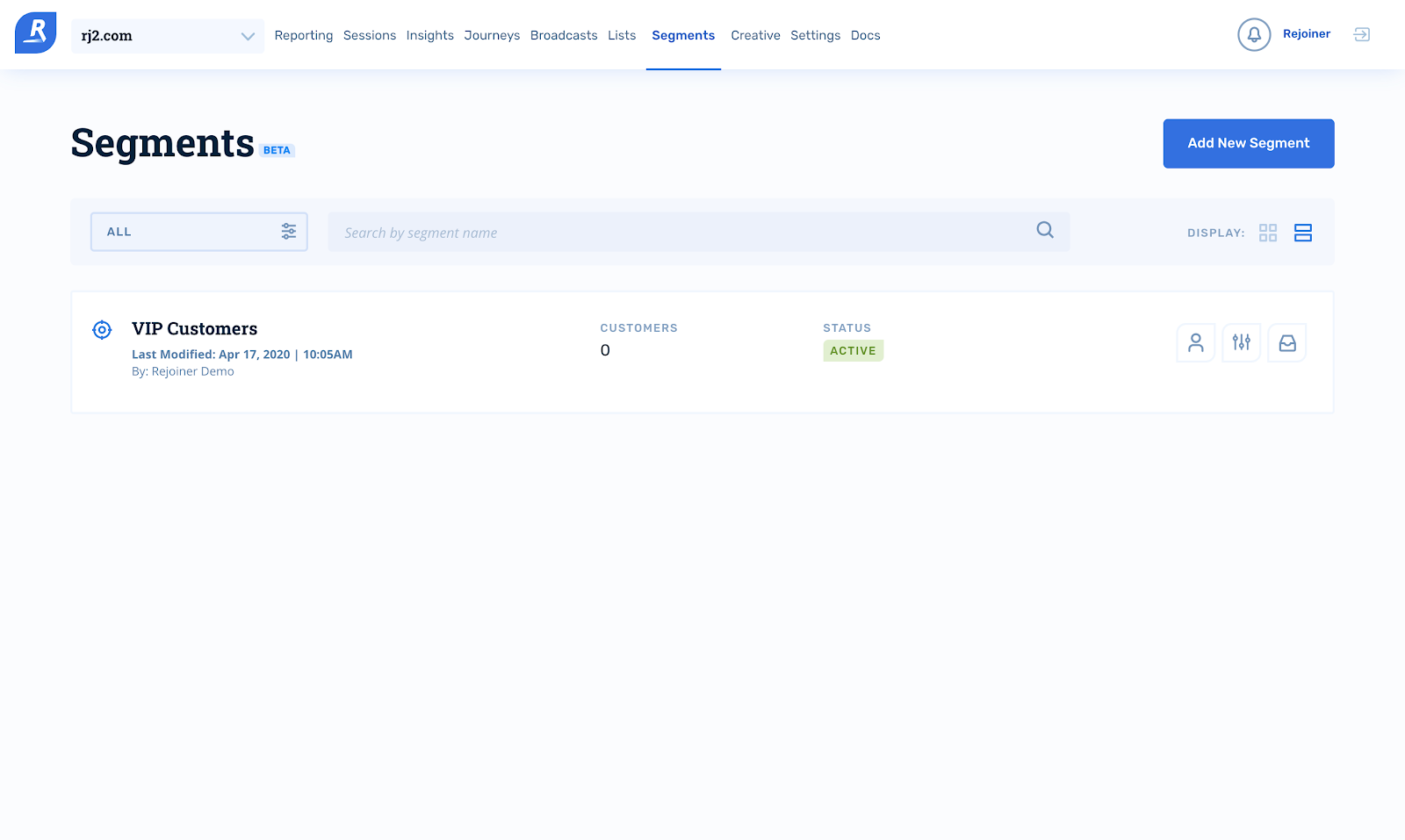Click the By: Rejoiner Demo text
Screen dimensions: 1405x840
(183, 371)
